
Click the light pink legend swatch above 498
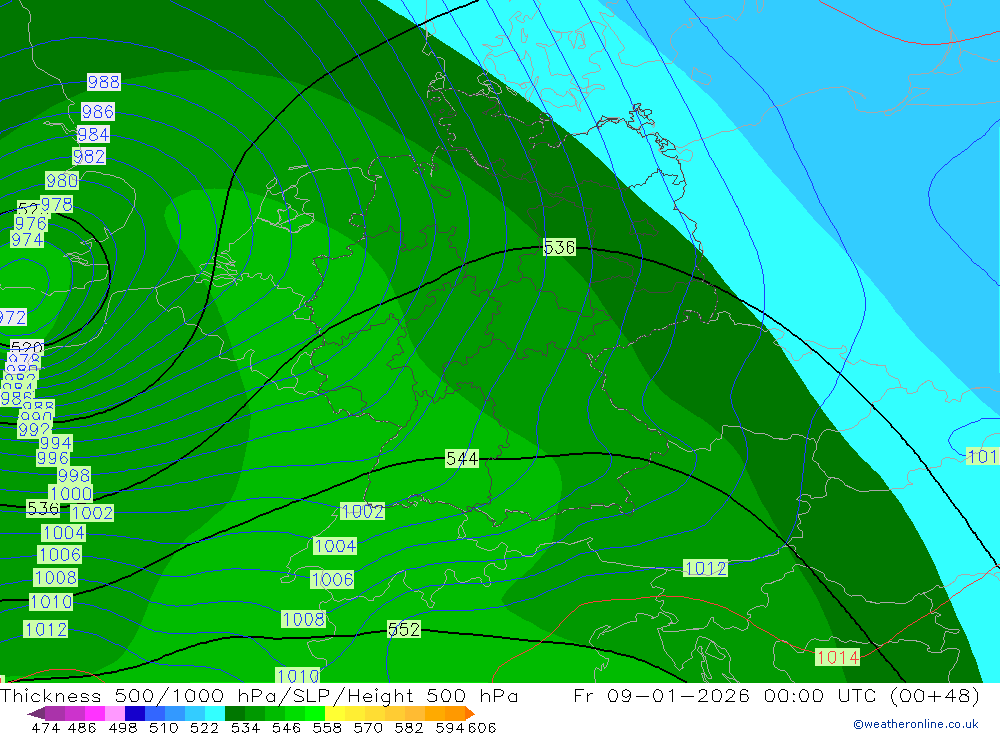(x=115, y=713)
